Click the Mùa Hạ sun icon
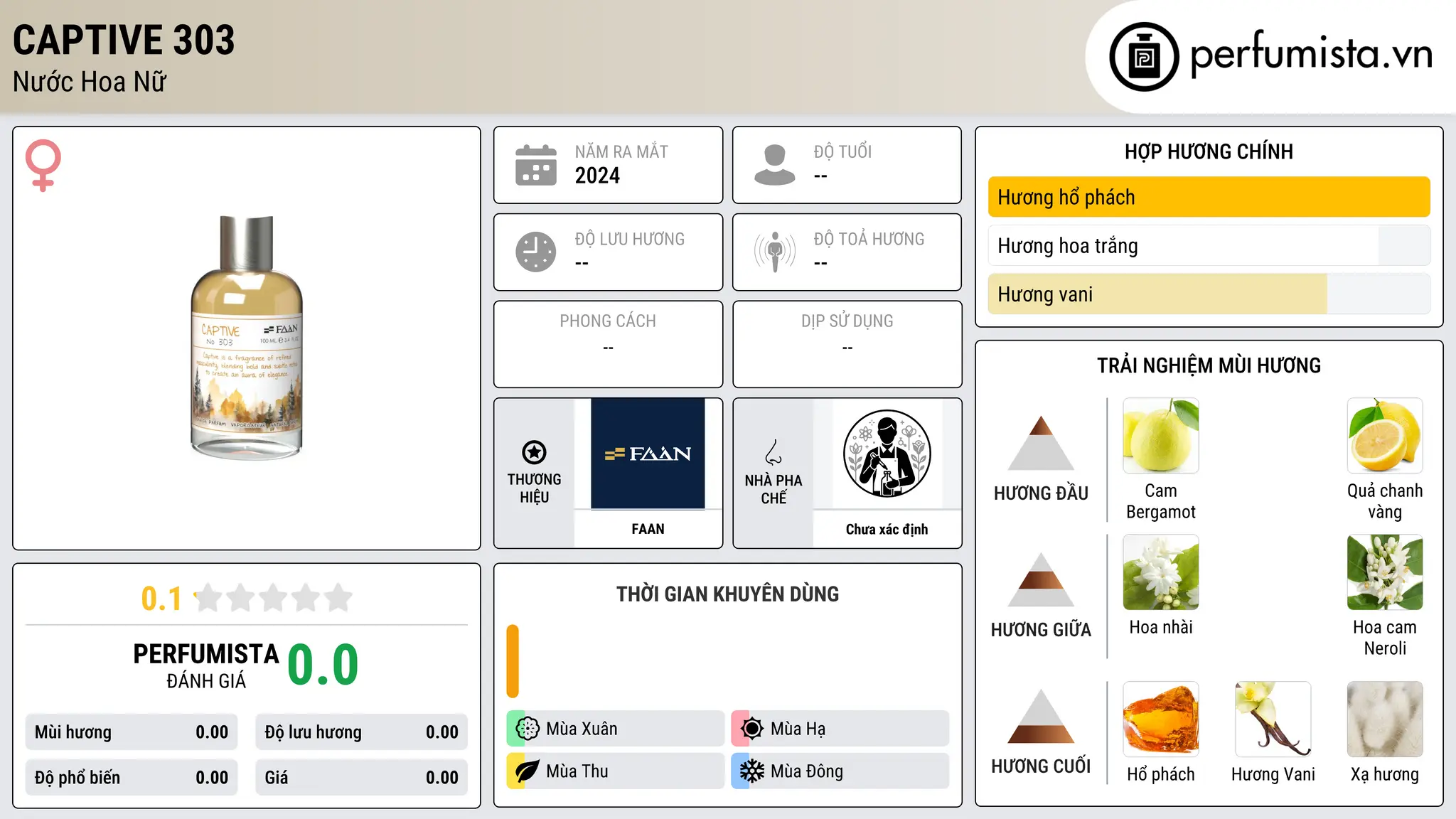This screenshot has width=1456, height=819. click(x=751, y=729)
